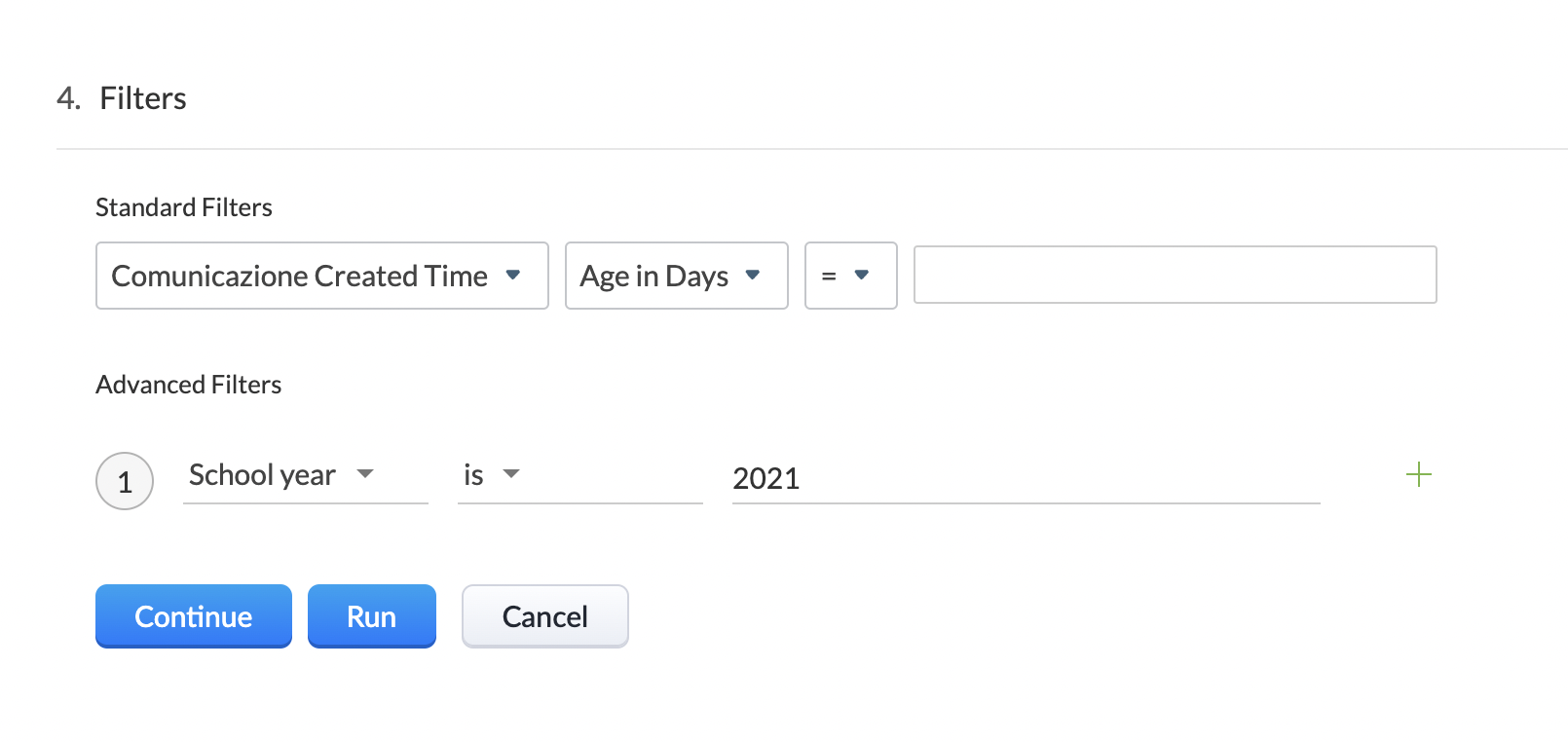Screen dimensions: 1568x742
Task: Click the 2021 filter value field
Action: pos(1025,478)
